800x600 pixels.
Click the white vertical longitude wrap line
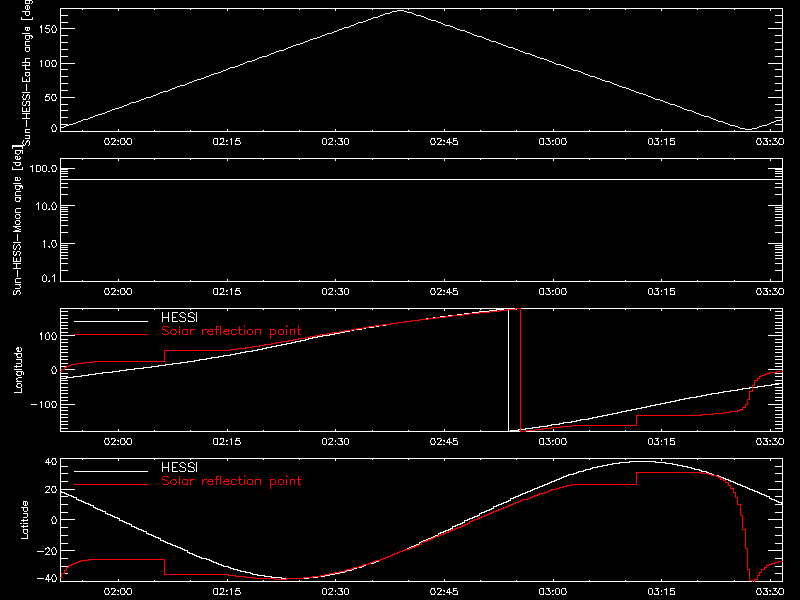(509, 370)
